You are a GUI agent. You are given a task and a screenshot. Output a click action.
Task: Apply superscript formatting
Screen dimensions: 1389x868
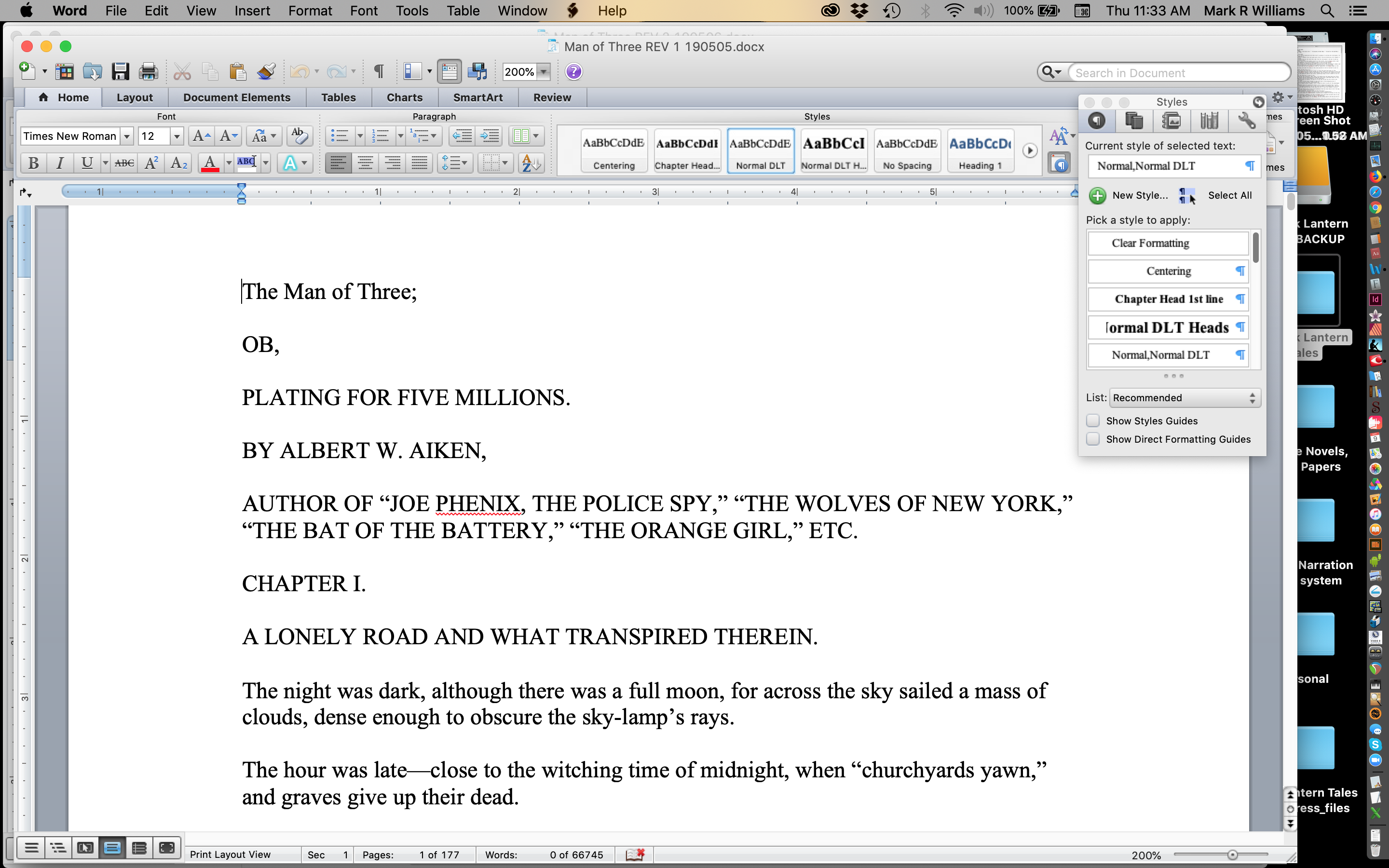[x=151, y=163]
